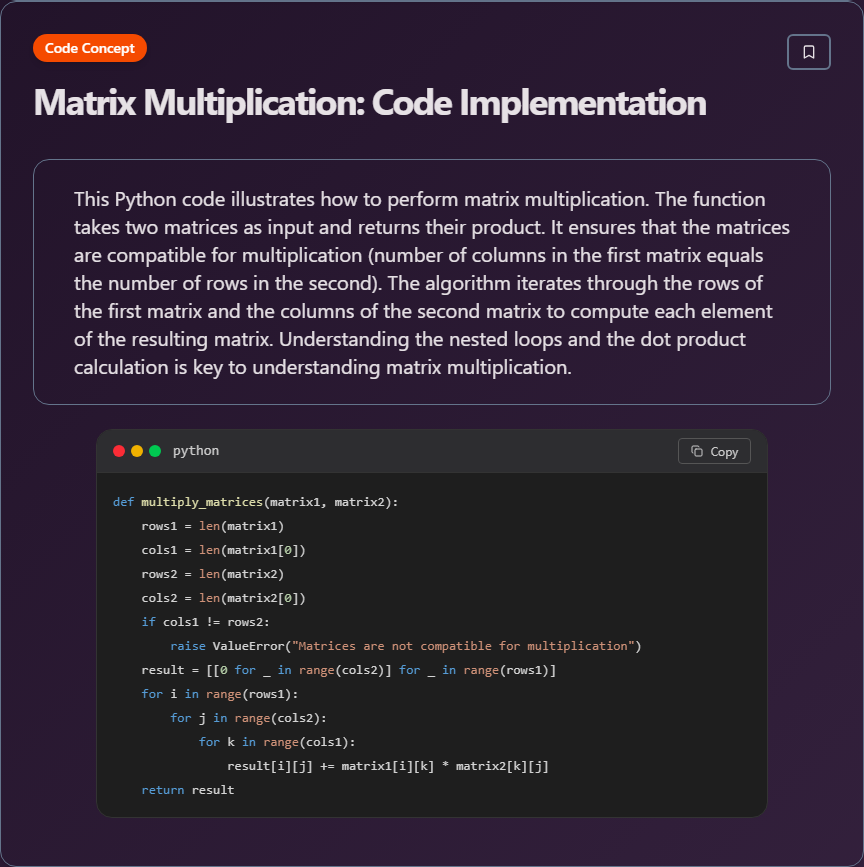Image resolution: width=864 pixels, height=867 pixels.
Task: Click the raise ValueError line
Action: pyautogui.click(x=406, y=646)
